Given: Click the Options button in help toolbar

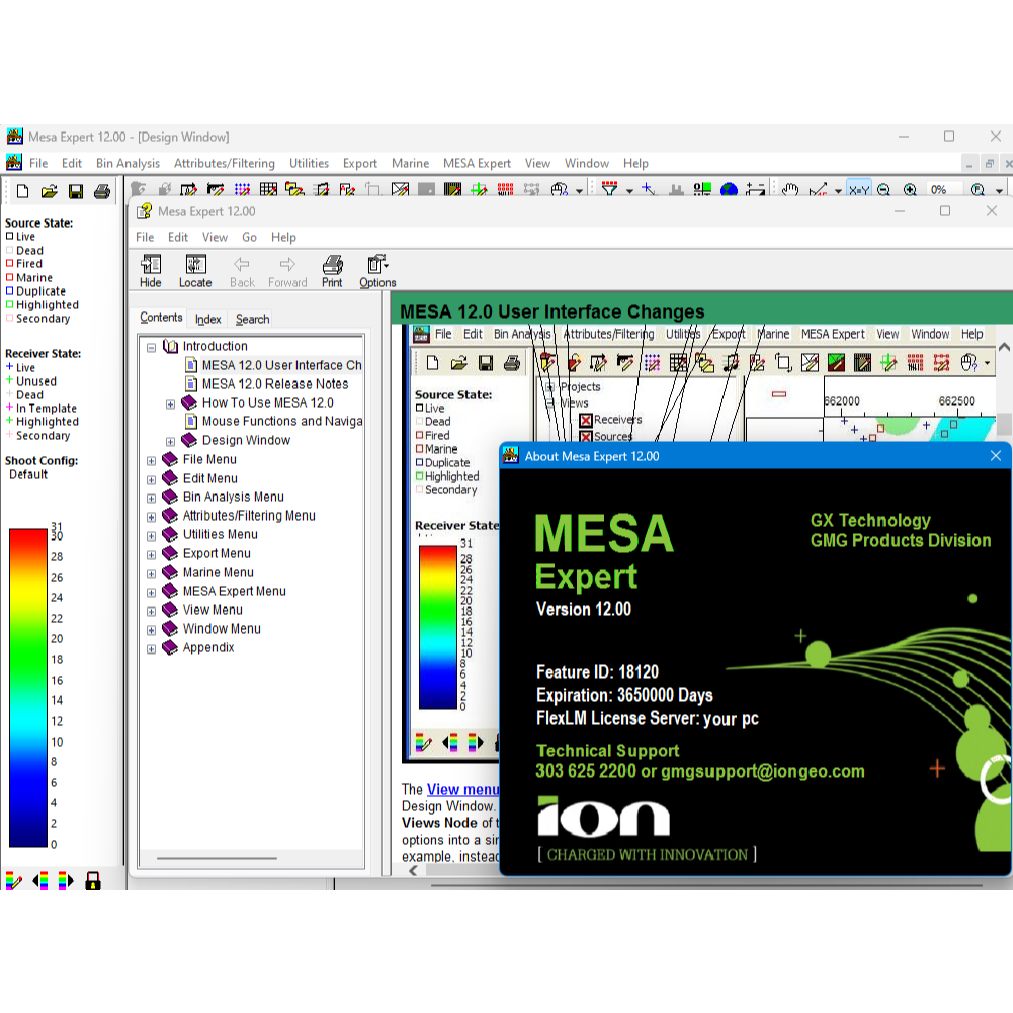Looking at the screenshot, I should click(378, 271).
